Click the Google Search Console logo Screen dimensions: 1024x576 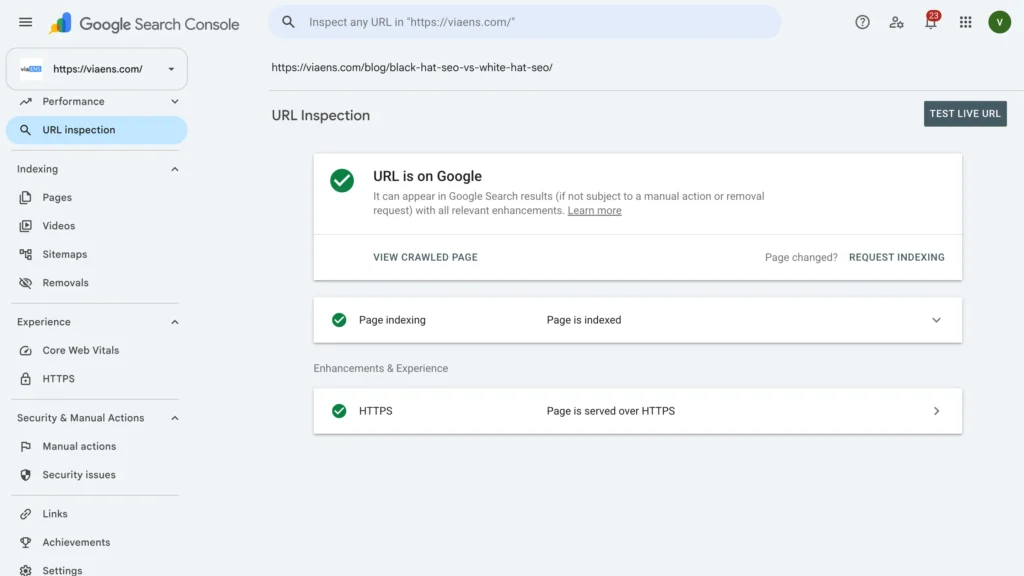click(x=144, y=24)
